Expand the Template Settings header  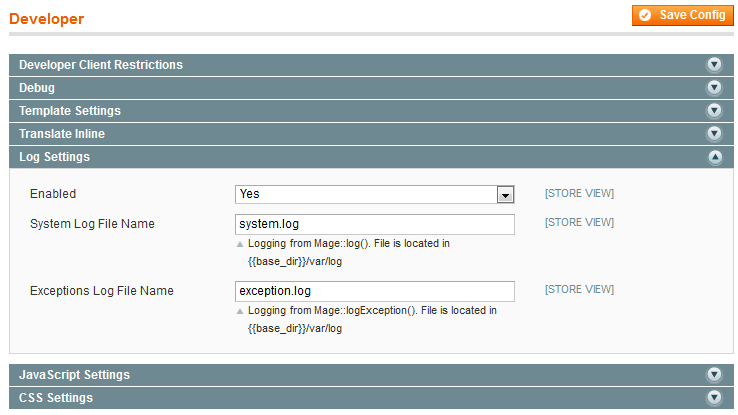click(x=70, y=111)
